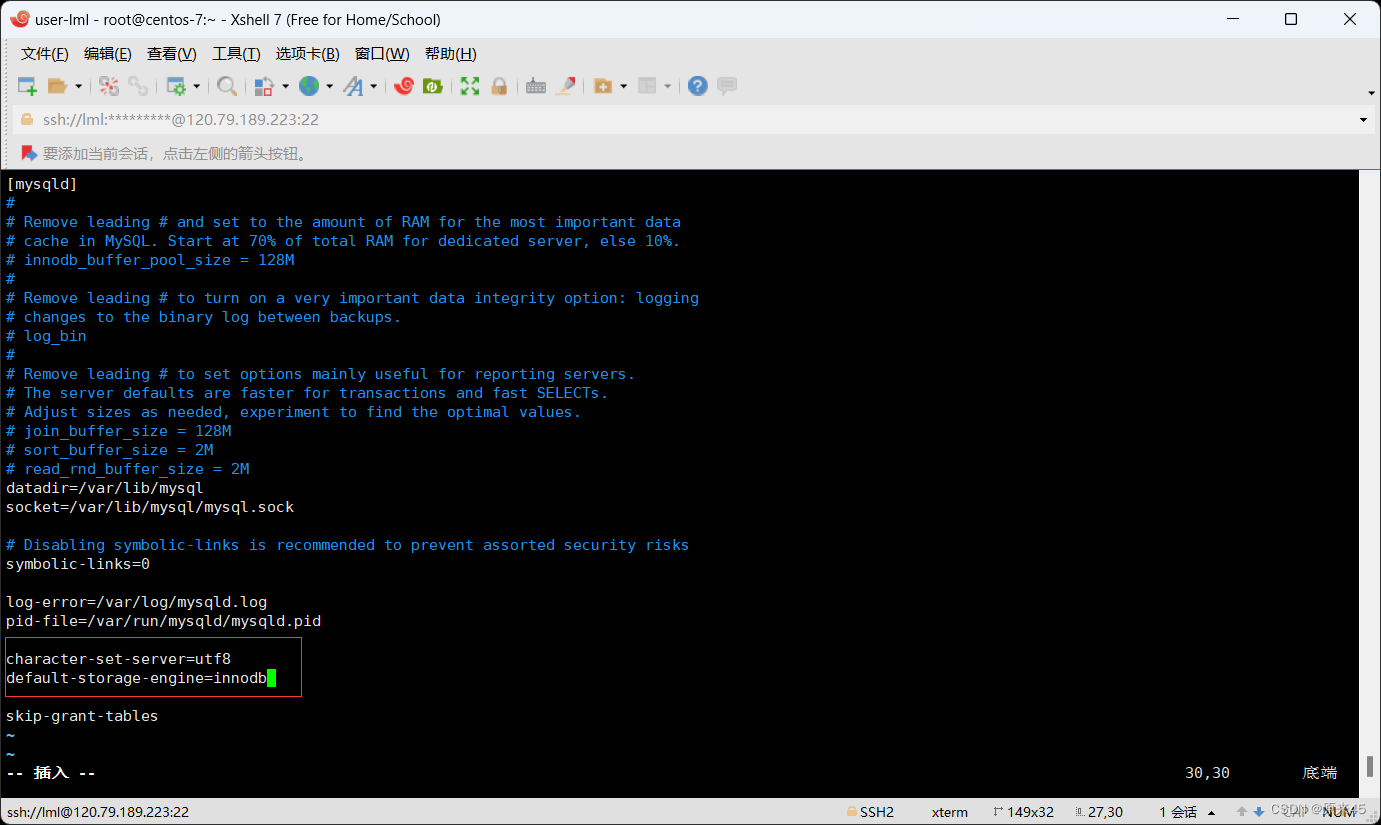Open the 工具(T) menu
The height and width of the screenshot is (825, 1381).
(x=236, y=54)
